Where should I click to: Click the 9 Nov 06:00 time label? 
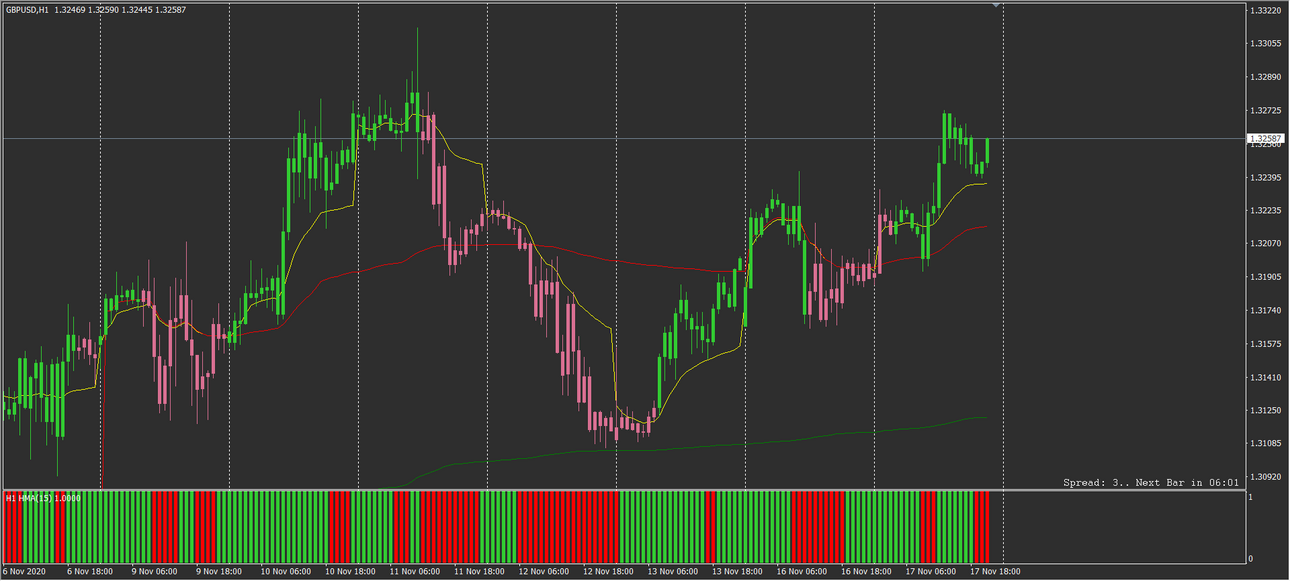point(156,572)
